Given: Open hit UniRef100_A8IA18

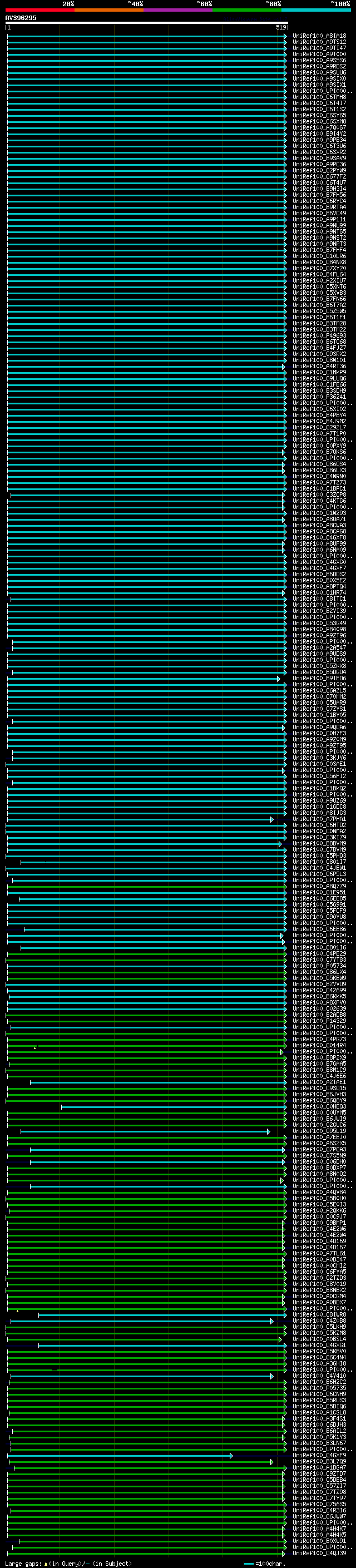Looking at the screenshot, I should click(319, 36).
